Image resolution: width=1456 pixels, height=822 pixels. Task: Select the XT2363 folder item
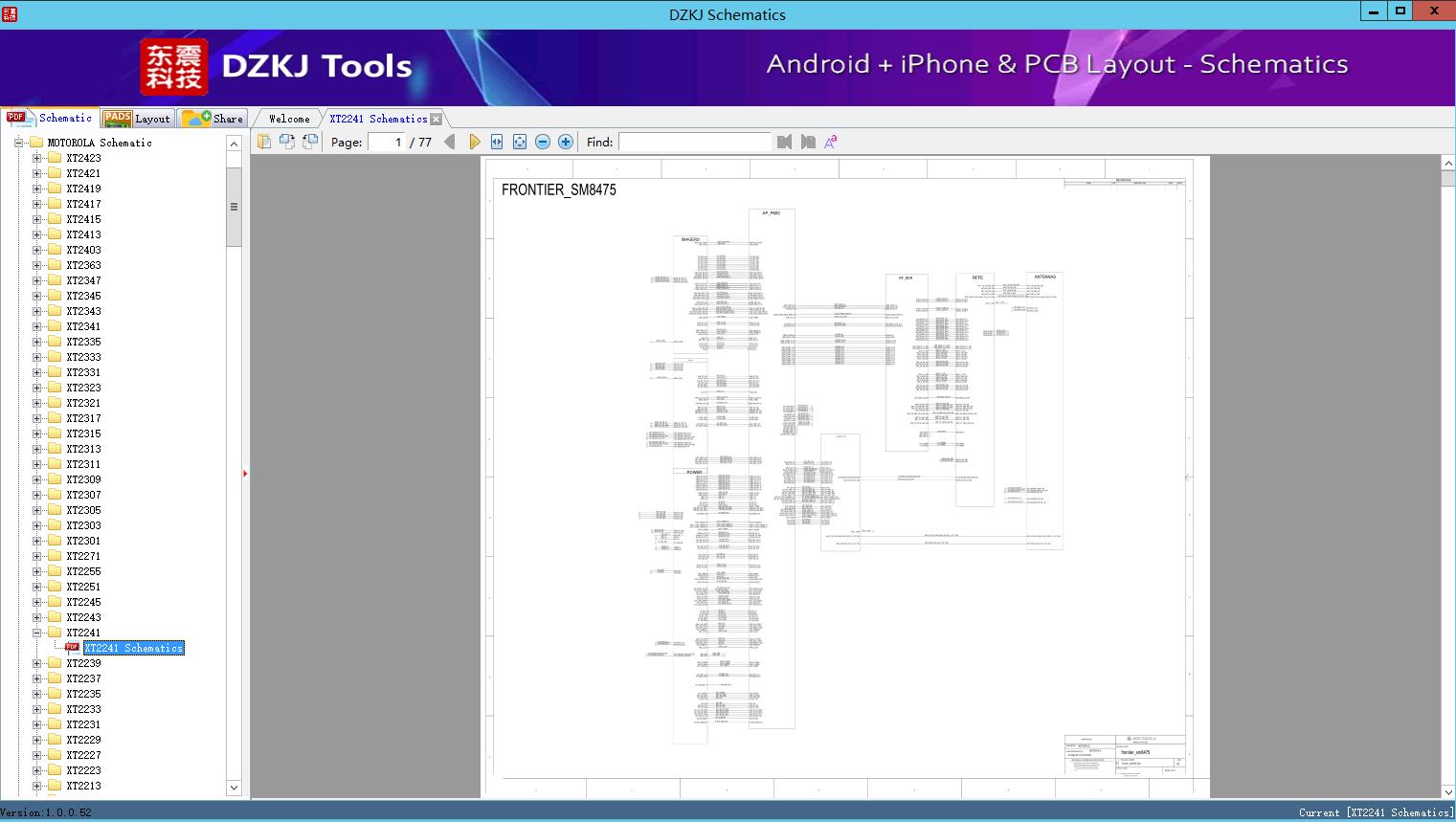tap(83, 265)
